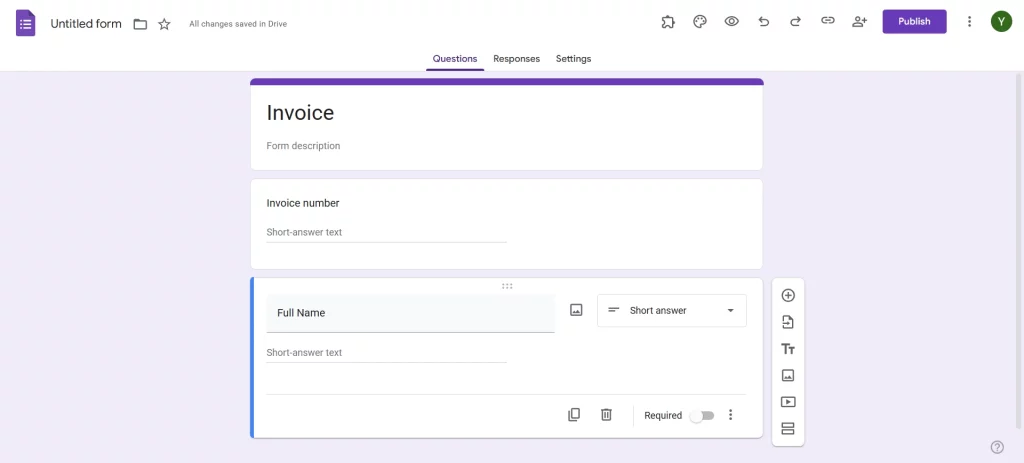Edit the Full Name question title
Viewport: 1024px width, 463px height.
pyautogui.click(x=410, y=313)
